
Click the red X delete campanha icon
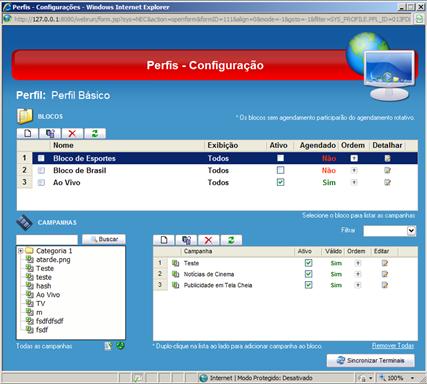tap(208, 240)
